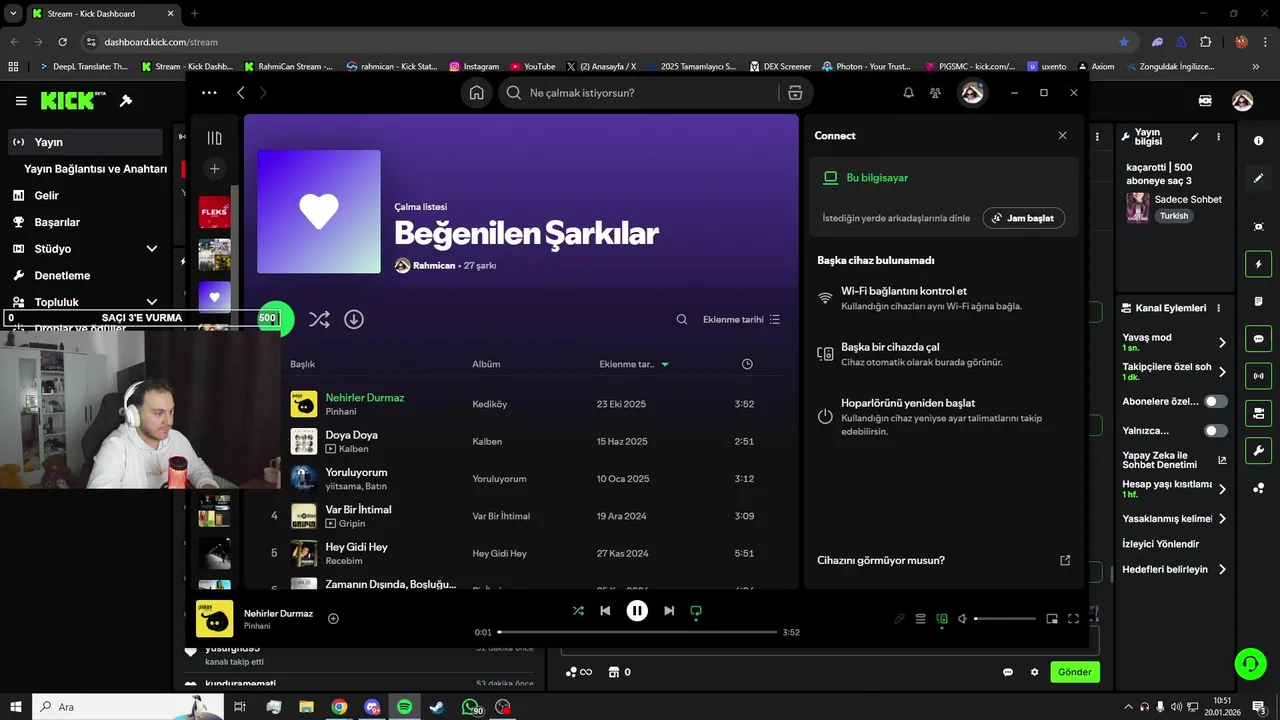Seek in the song progress bar
The image size is (1280, 720).
[x=637, y=632]
